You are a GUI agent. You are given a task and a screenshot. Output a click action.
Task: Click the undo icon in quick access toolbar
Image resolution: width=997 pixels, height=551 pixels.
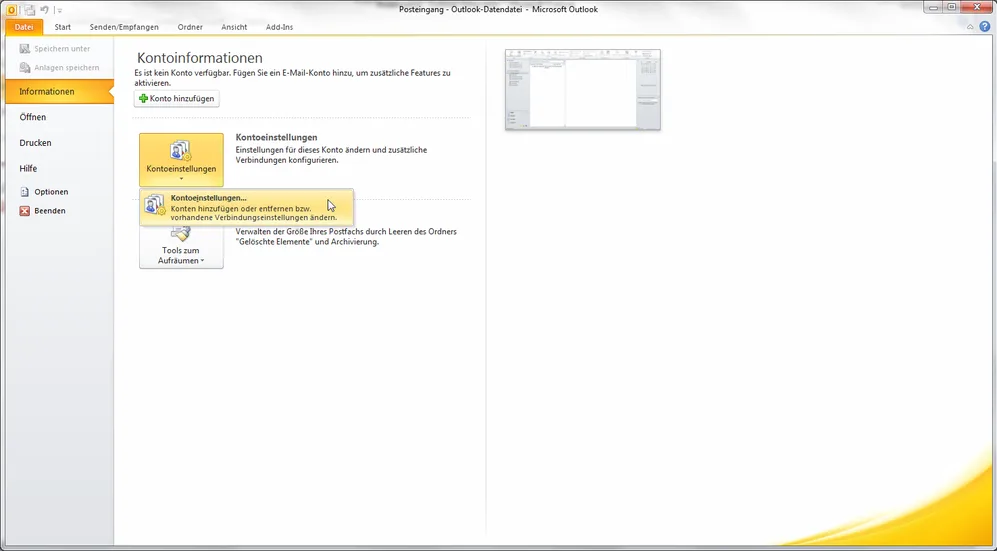click(44, 9)
